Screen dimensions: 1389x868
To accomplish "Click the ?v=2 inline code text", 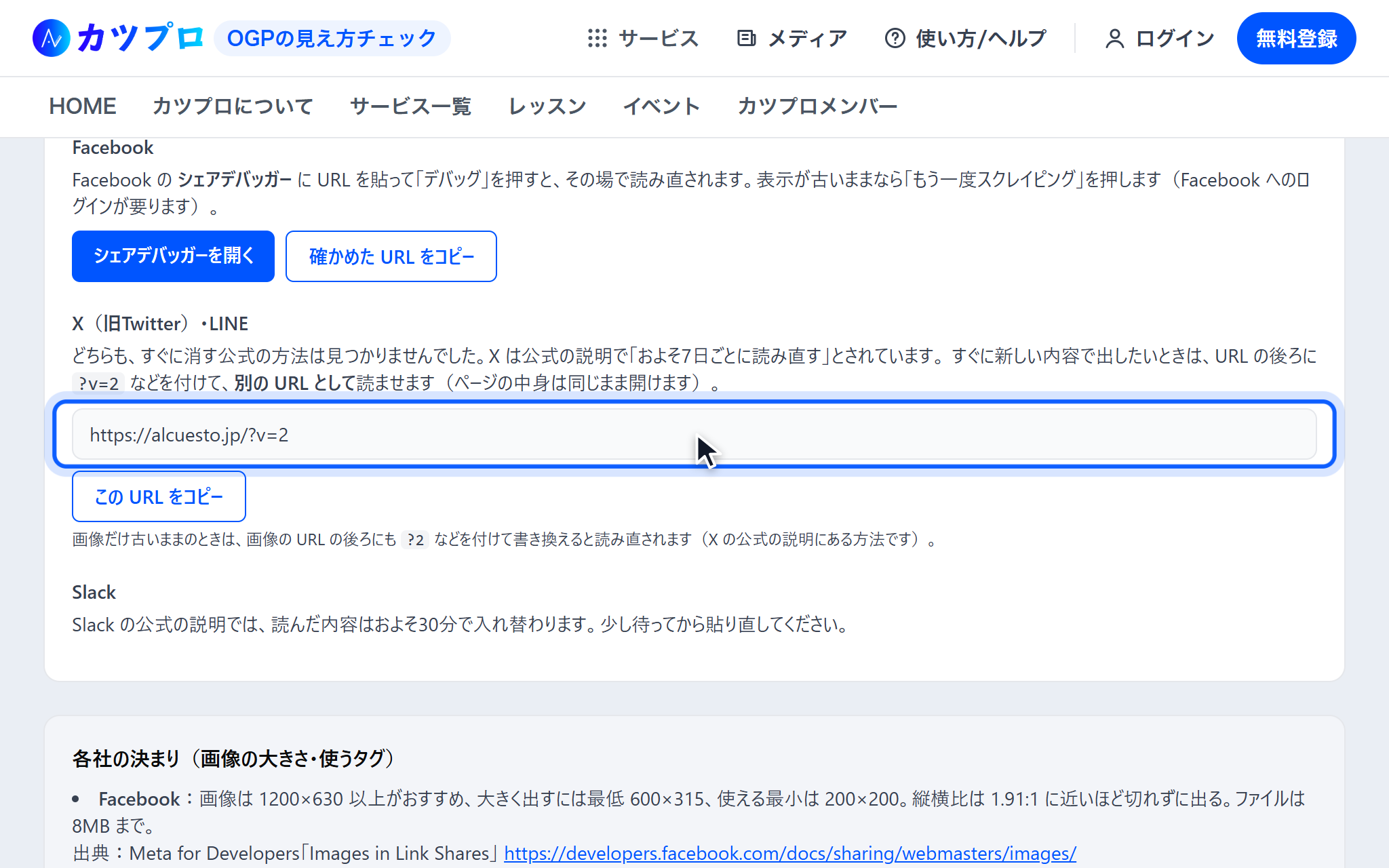I will 98,383.
